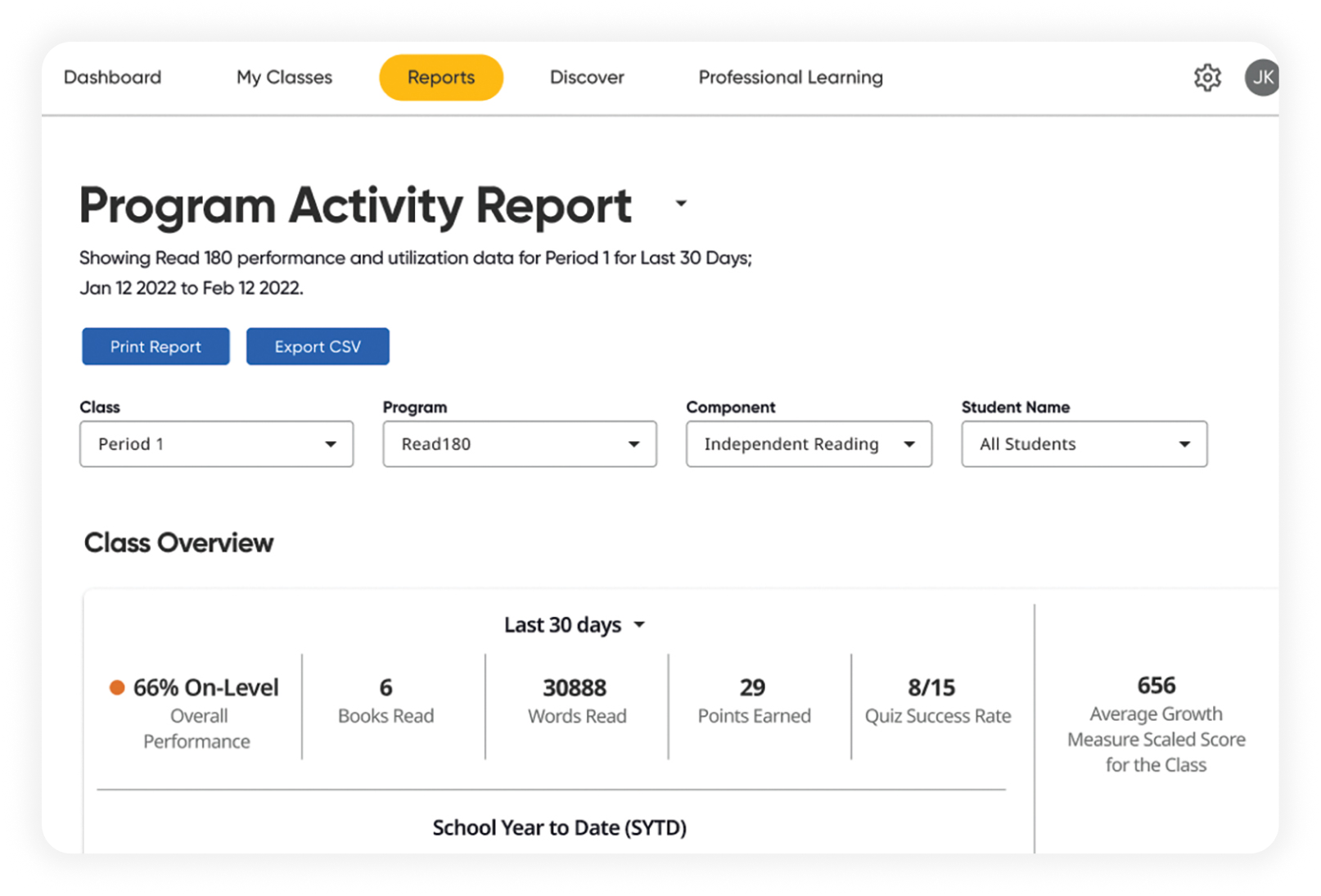
Task: Click the Program Activity Report heading
Action: pyautogui.click(x=355, y=205)
